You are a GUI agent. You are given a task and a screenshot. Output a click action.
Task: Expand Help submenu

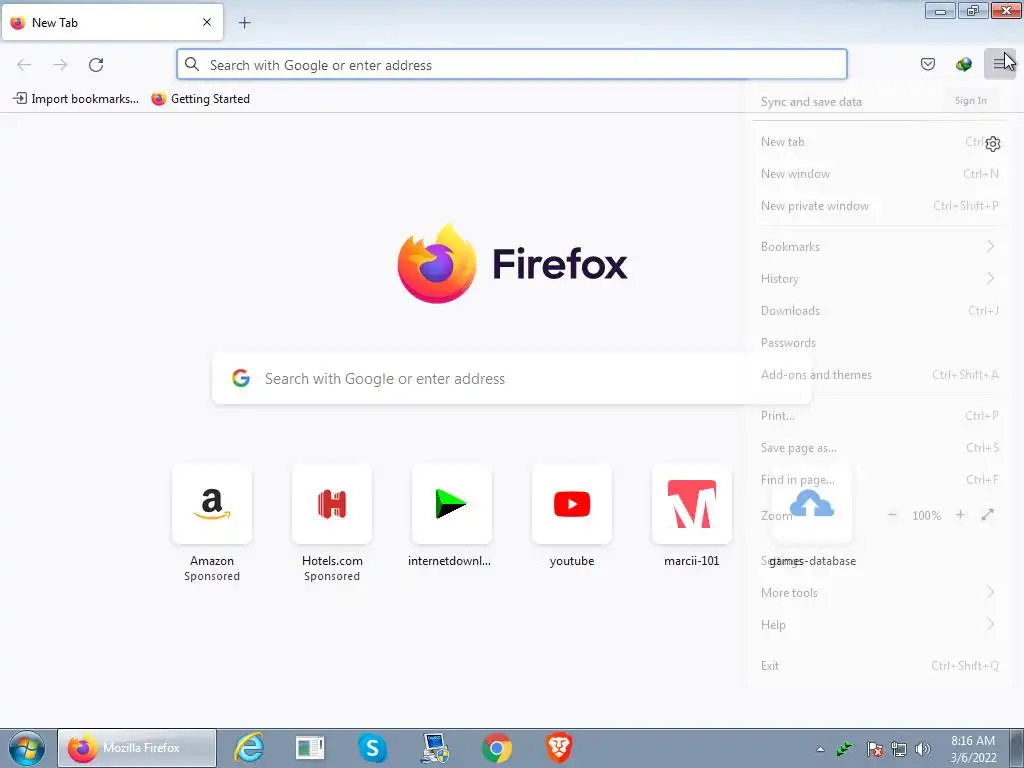coord(879,625)
